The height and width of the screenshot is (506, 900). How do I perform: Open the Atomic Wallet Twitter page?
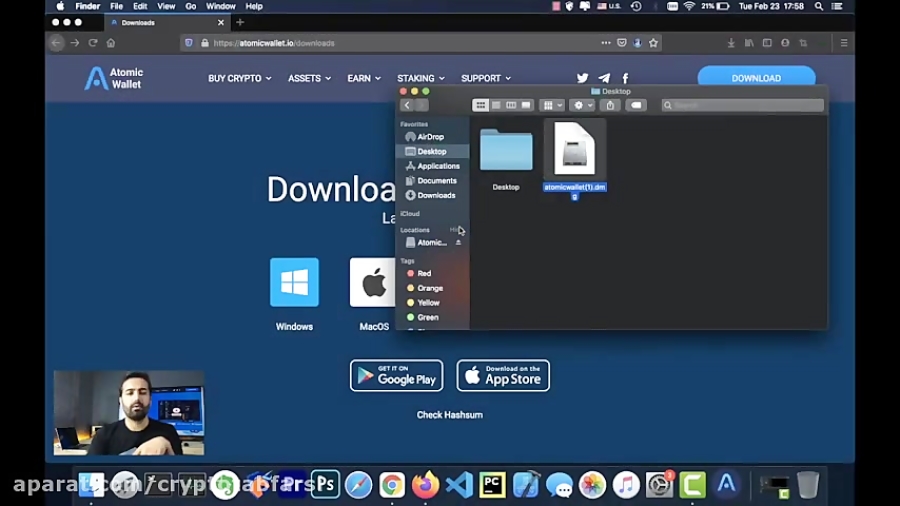[x=583, y=78]
